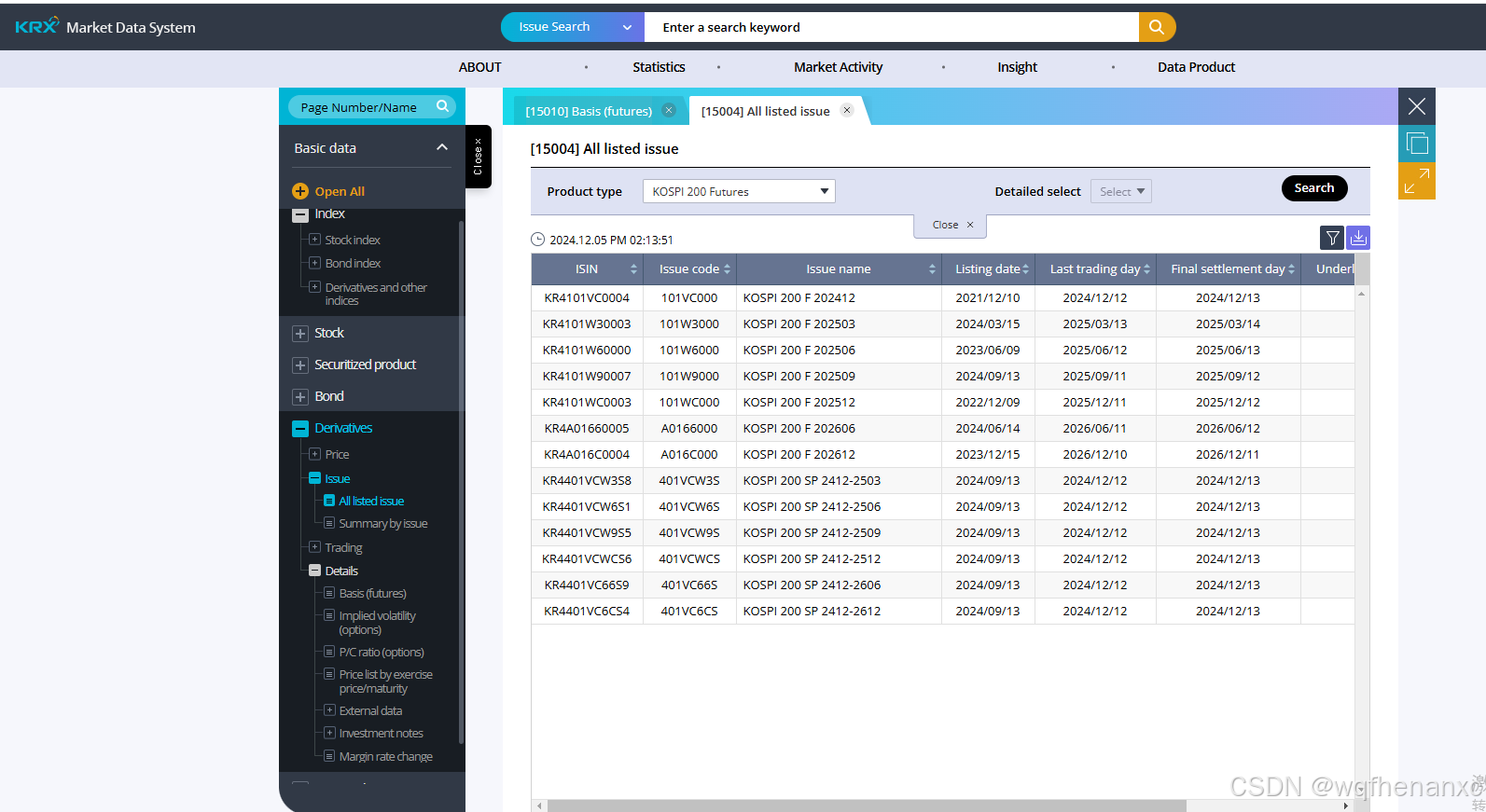The image size is (1486, 812).
Task: Open P/C ratio (options) item
Action: (382, 653)
